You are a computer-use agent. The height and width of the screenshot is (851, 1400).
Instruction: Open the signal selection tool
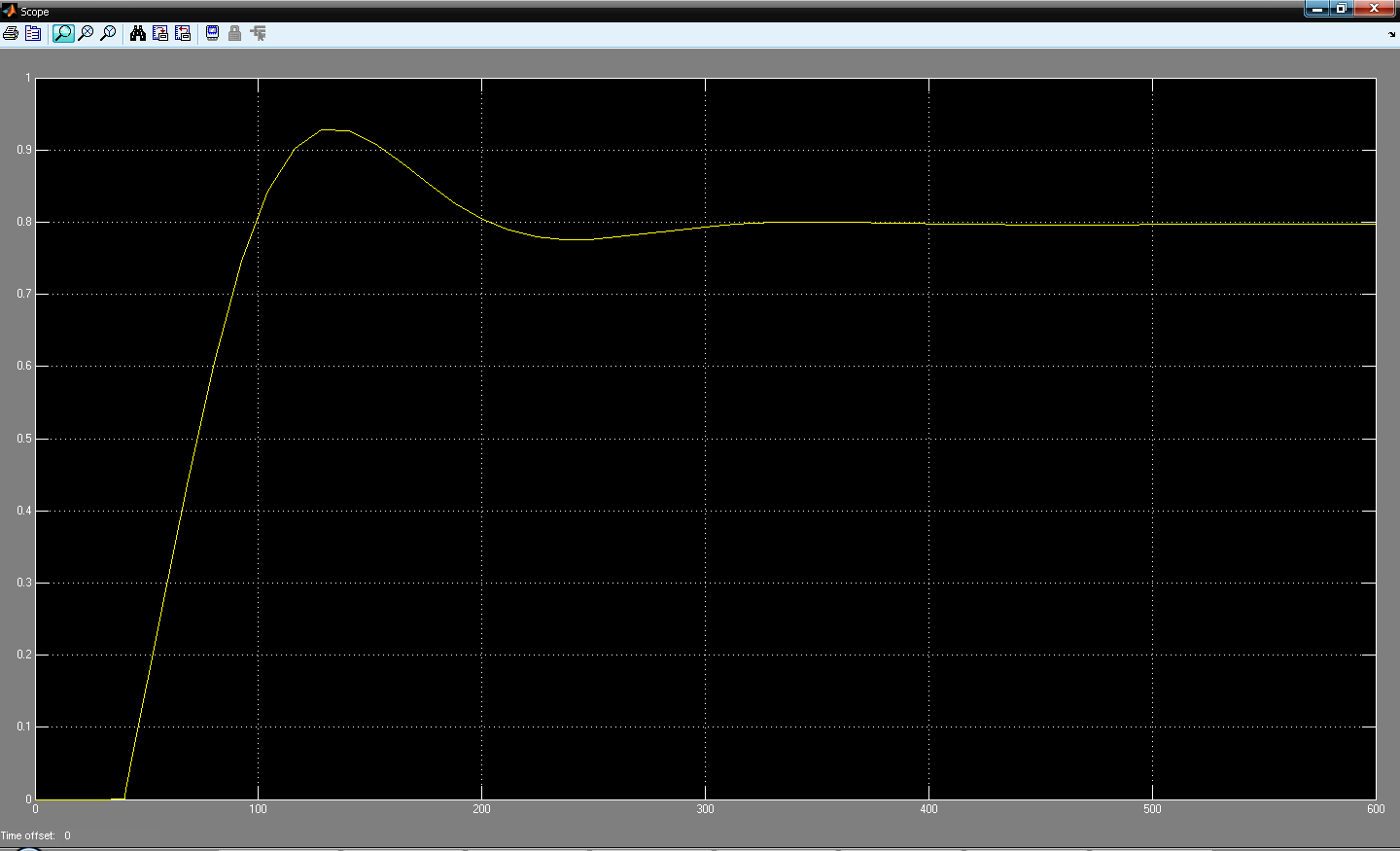click(258, 33)
